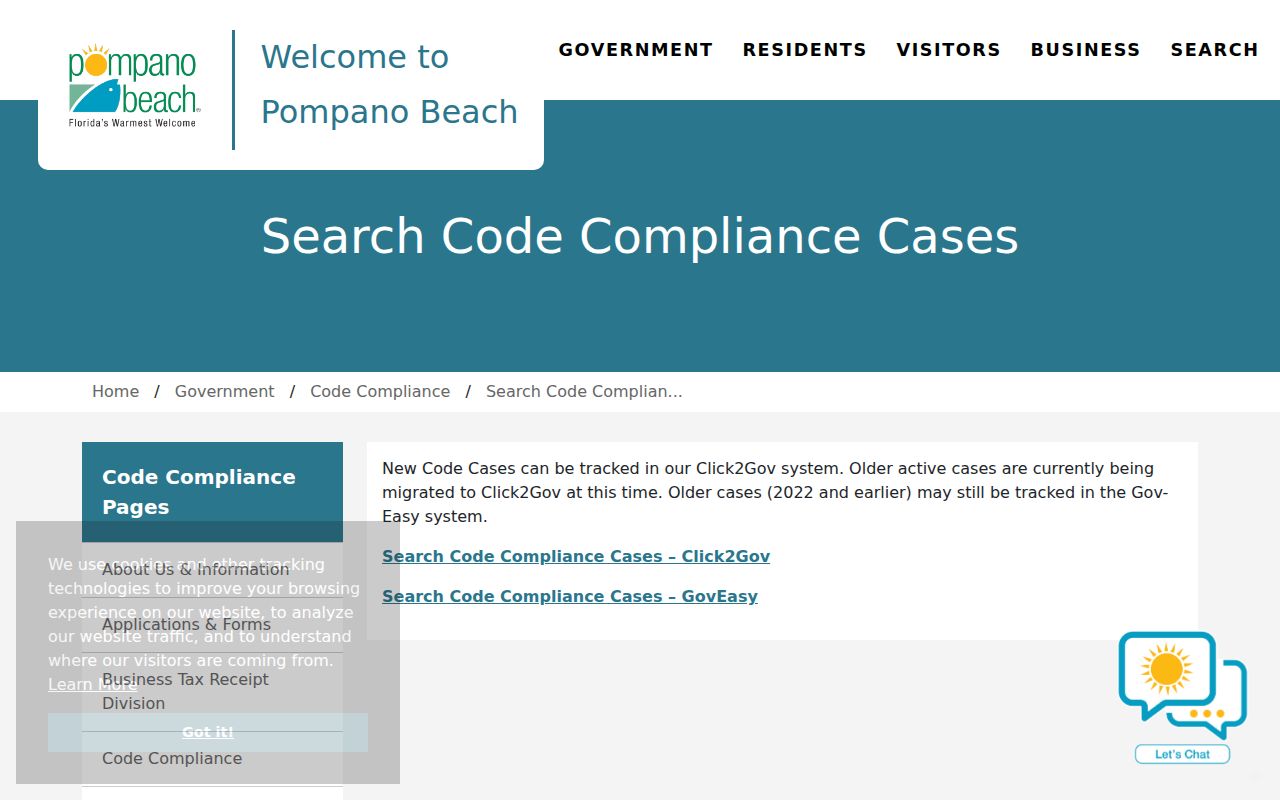
Task: Click the current Search Code Complian... breadcrumb
Action: coord(584,392)
